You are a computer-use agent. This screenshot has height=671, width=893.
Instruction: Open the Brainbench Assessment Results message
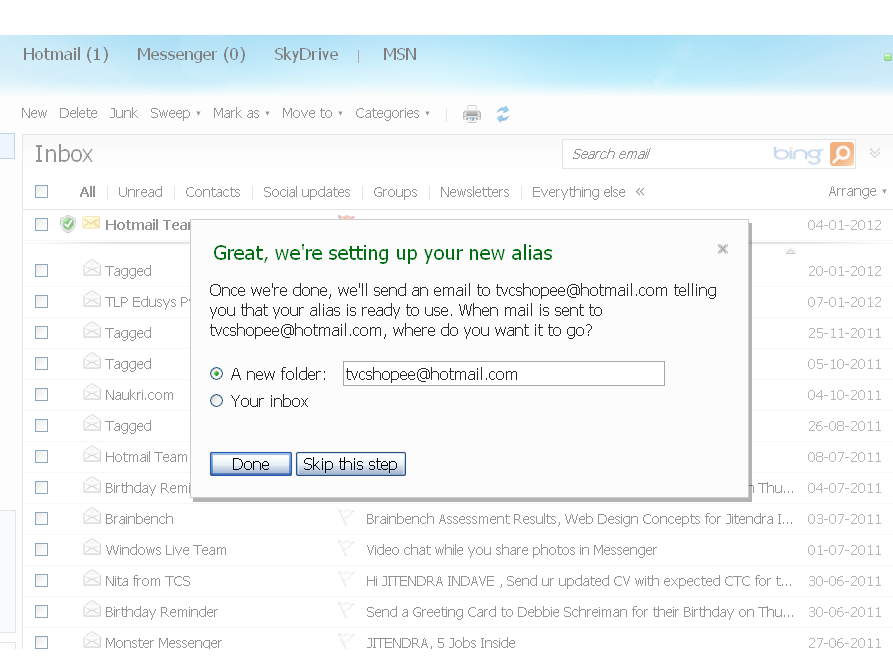pyautogui.click(x=579, y=519)
